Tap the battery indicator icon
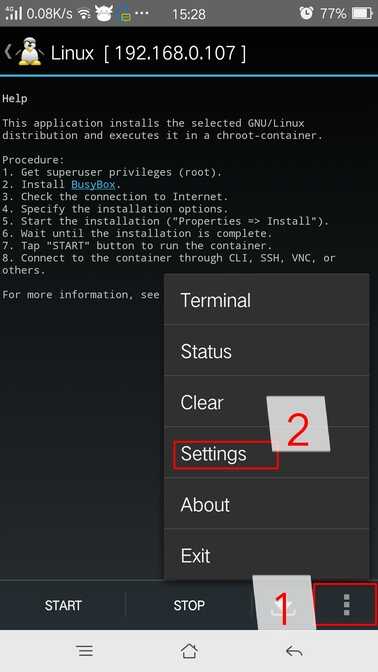 (362, 13)
